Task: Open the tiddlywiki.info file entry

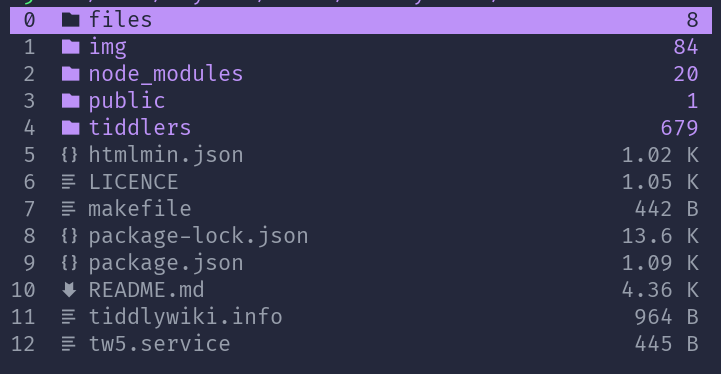Action: [x=185, y=317]
